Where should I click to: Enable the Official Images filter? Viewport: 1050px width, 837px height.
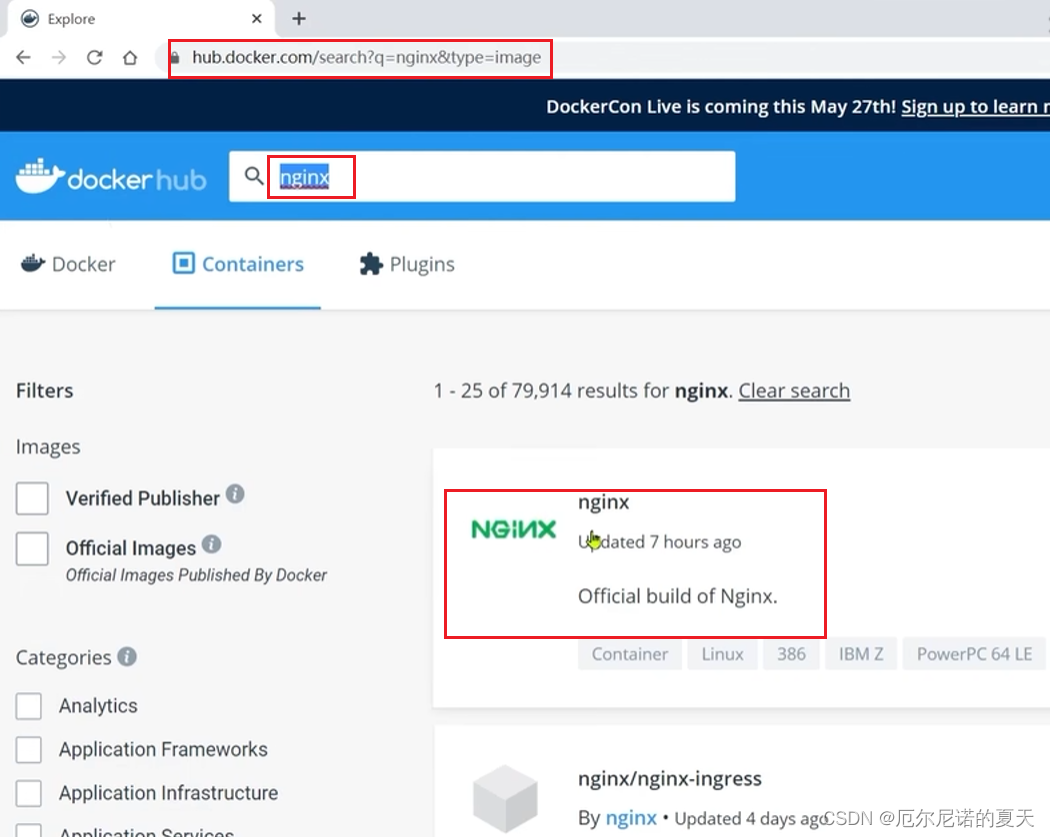(32, 547)
